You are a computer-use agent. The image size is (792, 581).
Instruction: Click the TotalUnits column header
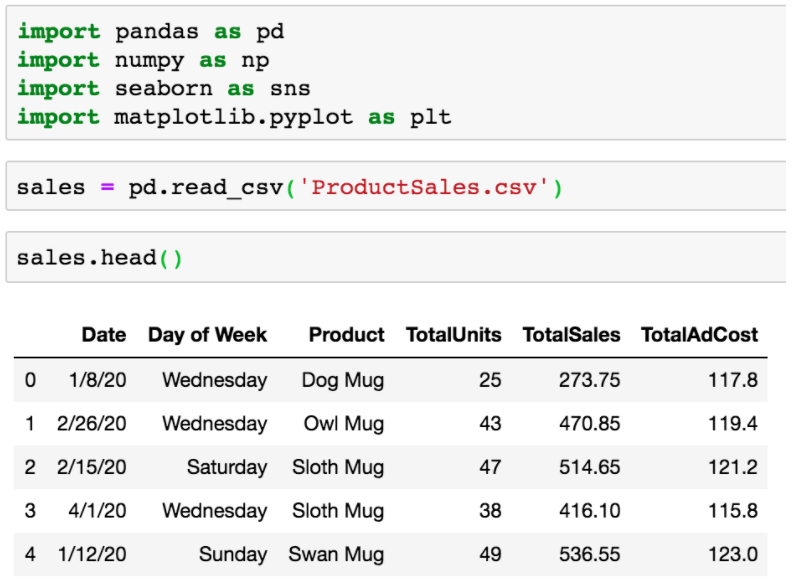[x=454, y=334]
